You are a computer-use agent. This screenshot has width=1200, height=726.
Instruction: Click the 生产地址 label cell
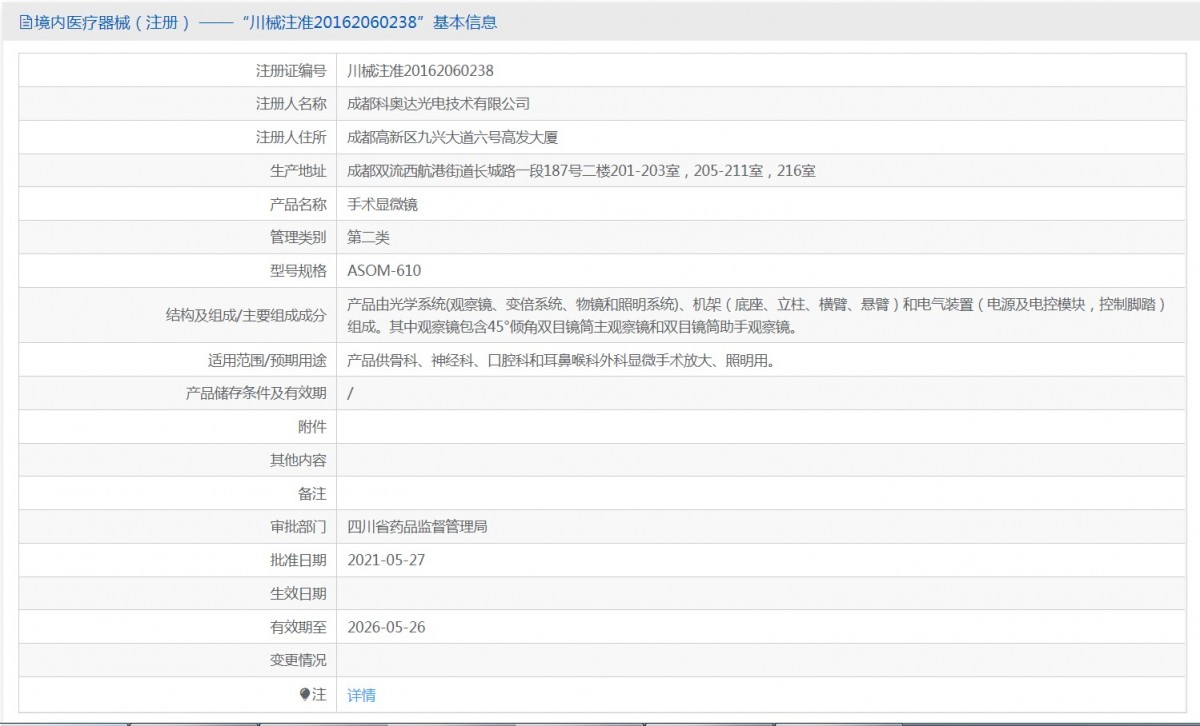[x=178, y=171]
